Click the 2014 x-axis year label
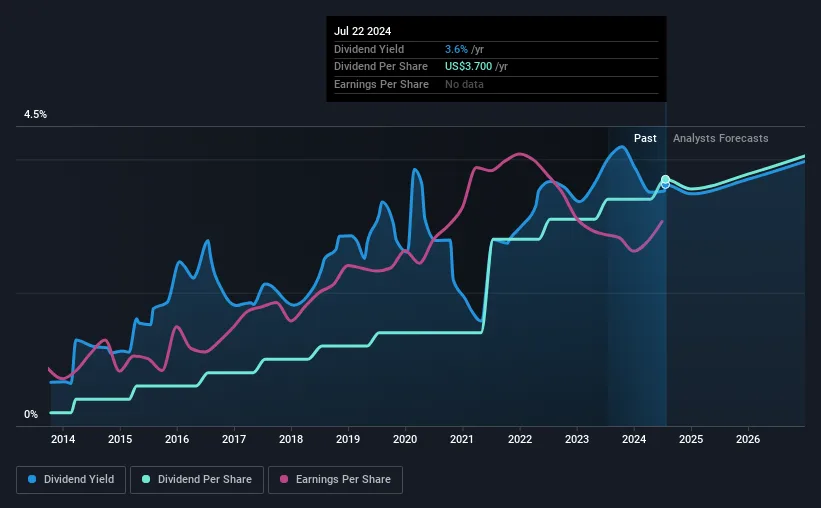Image resolution: width=821 pixels, height=508 pixels. 63,439
